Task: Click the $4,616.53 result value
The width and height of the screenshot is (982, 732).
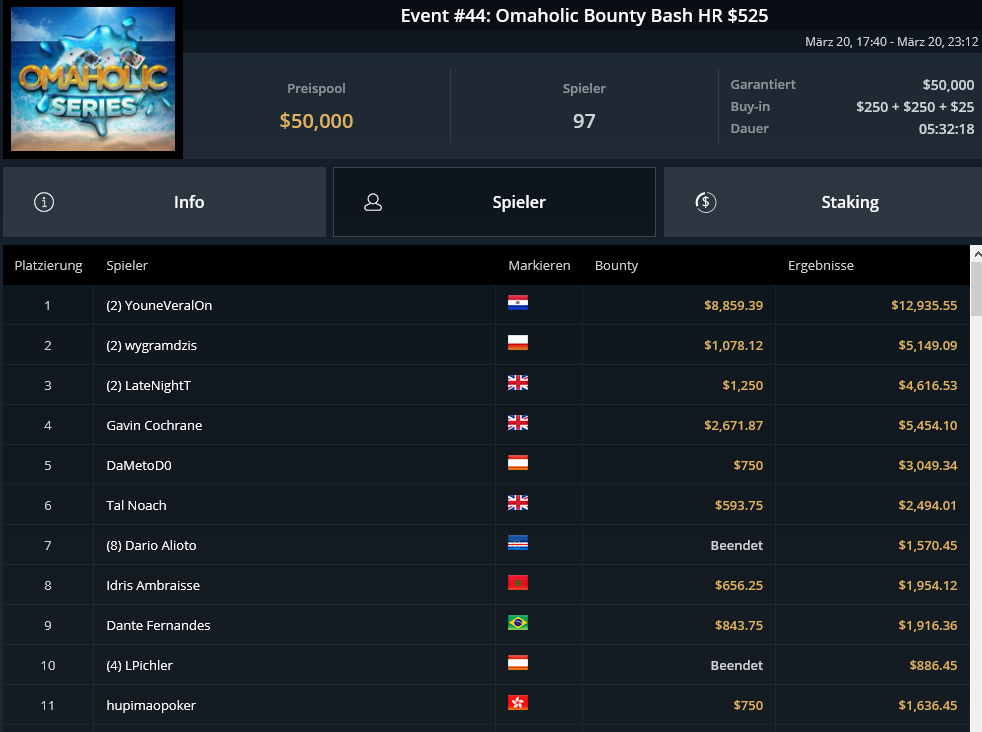Action: (928, 386)
